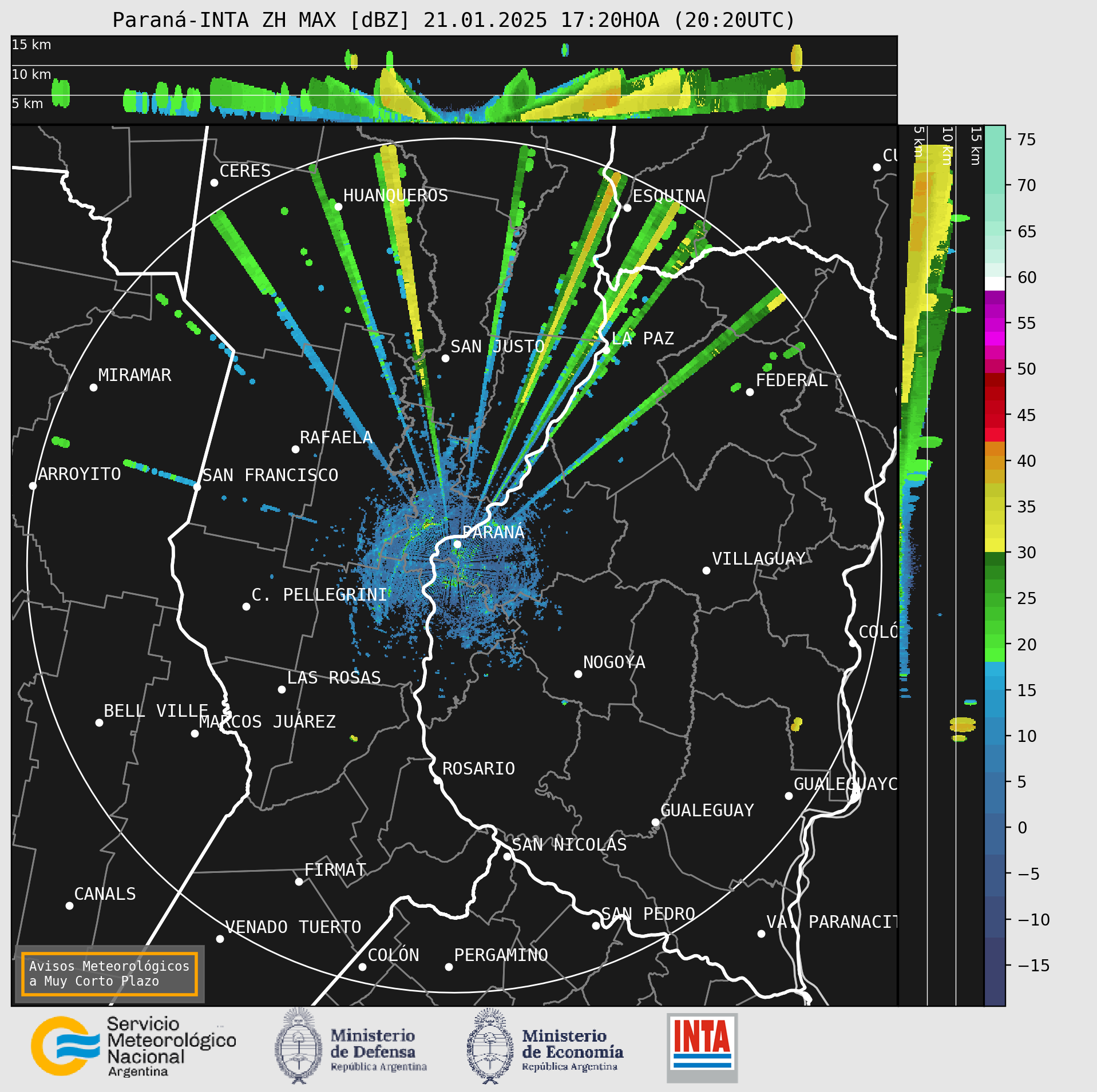This screenshot has height=1092, width=1097.
Task: Click the 15 km label in top cross-section
Action: [x=31, y=45]
